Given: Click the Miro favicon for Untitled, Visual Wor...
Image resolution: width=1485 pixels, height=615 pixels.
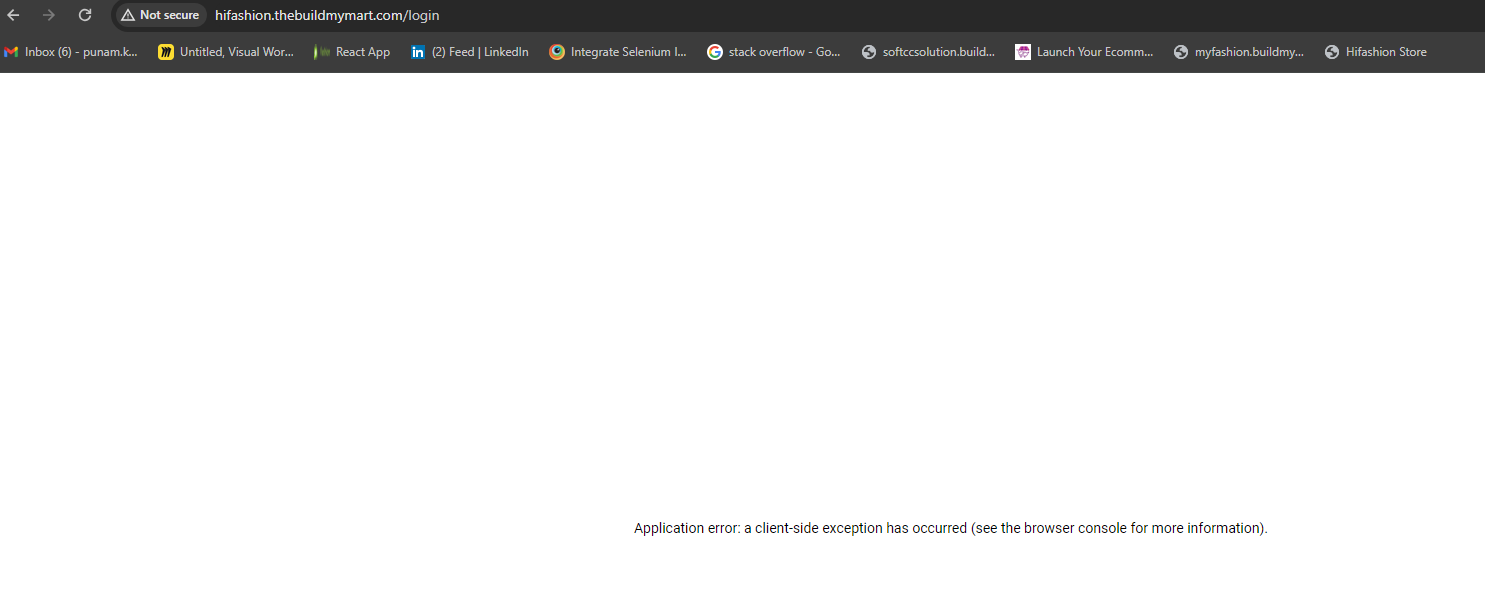Looking at the screenshot, I should coord(166,52).
